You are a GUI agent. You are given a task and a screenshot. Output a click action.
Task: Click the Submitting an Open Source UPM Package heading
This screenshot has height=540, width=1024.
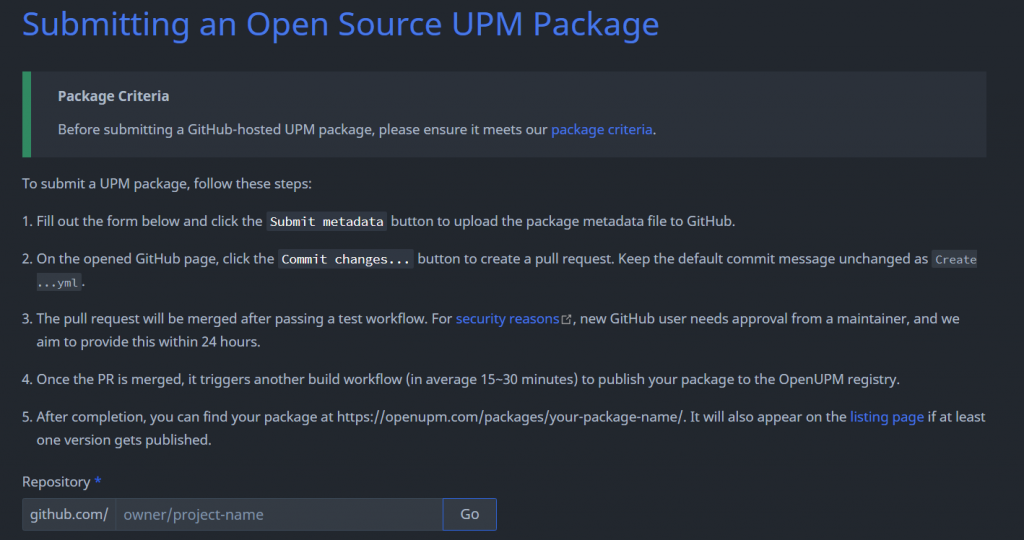[340, 24]
